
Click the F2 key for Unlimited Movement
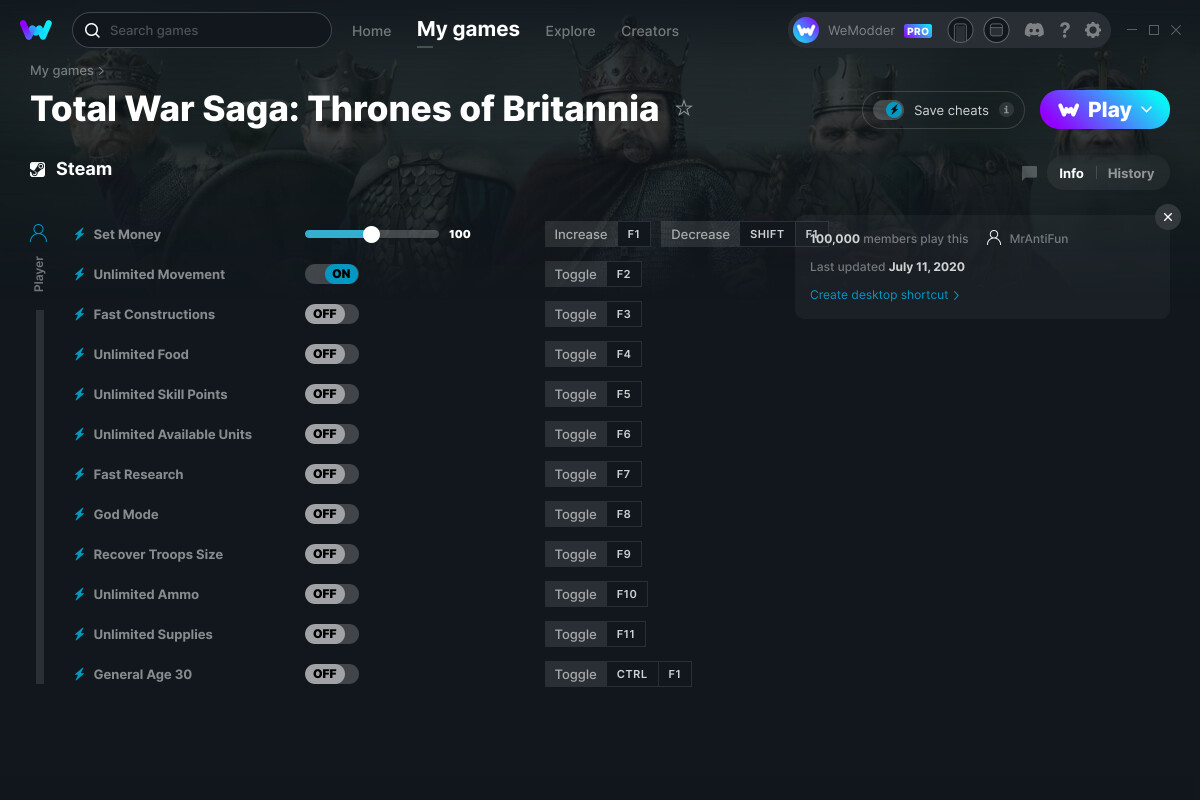[624, 274]
